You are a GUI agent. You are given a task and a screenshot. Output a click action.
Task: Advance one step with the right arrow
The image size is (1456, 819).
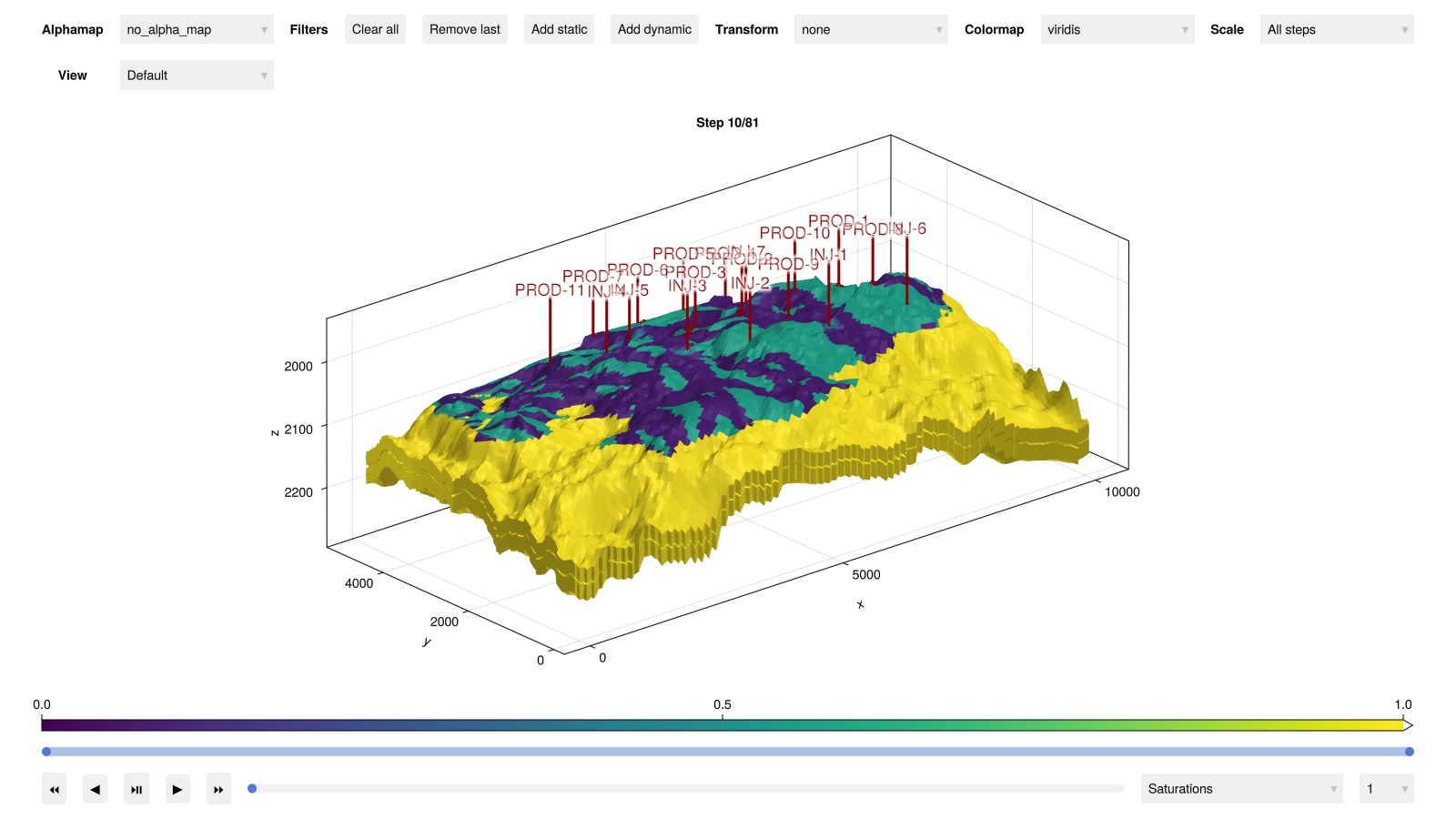(x=177, y=789)
